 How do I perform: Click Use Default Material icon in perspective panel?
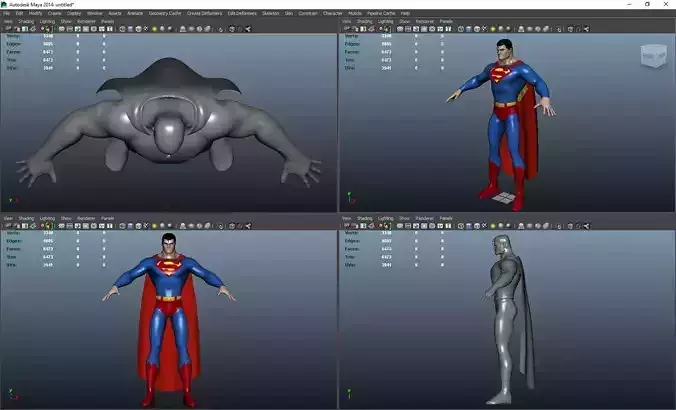tap(477, 29)
